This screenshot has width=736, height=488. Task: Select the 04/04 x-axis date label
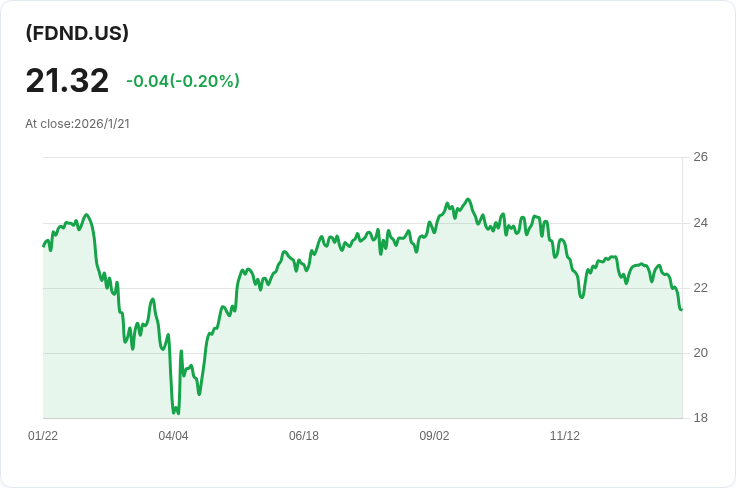(x=173, y=436)
